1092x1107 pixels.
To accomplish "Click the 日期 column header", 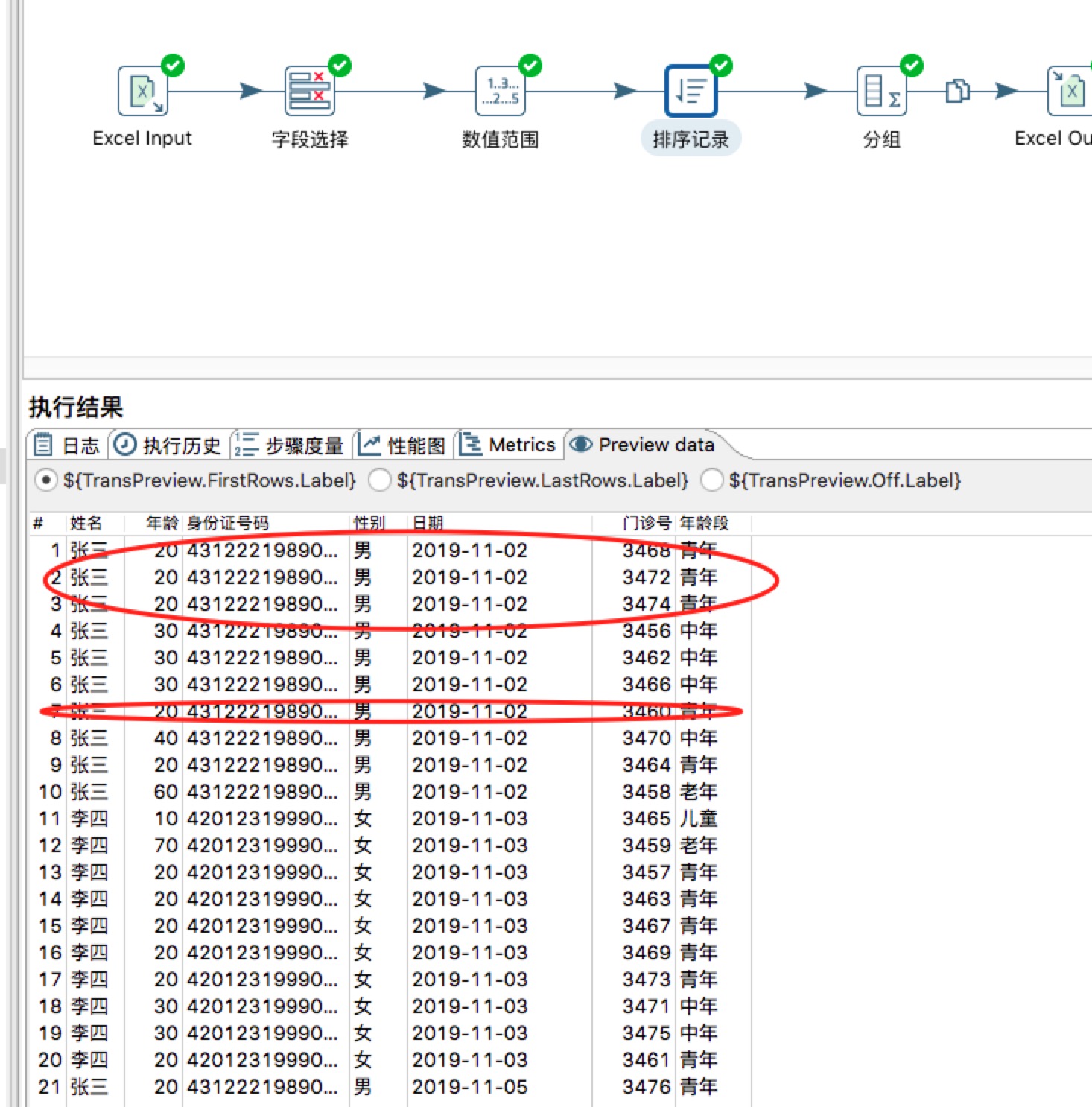I will [428, 523].
